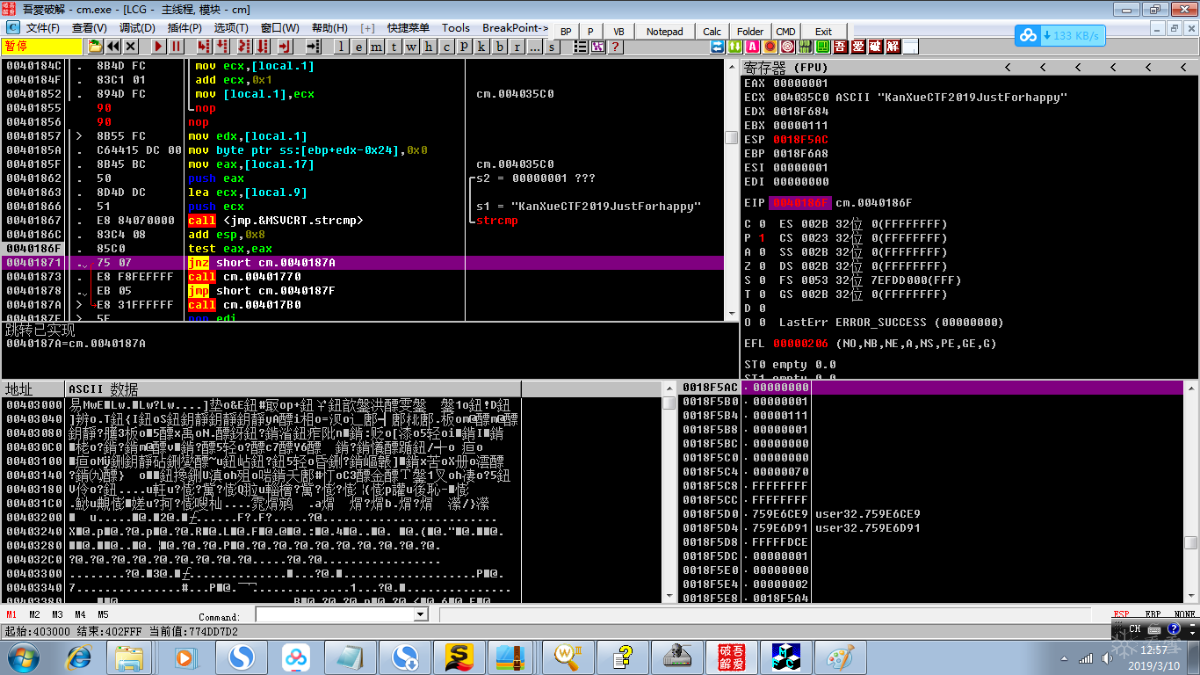Click the Step over toolbar icon
This screenshot has height=675, width=1200.
tap(221, 46)
